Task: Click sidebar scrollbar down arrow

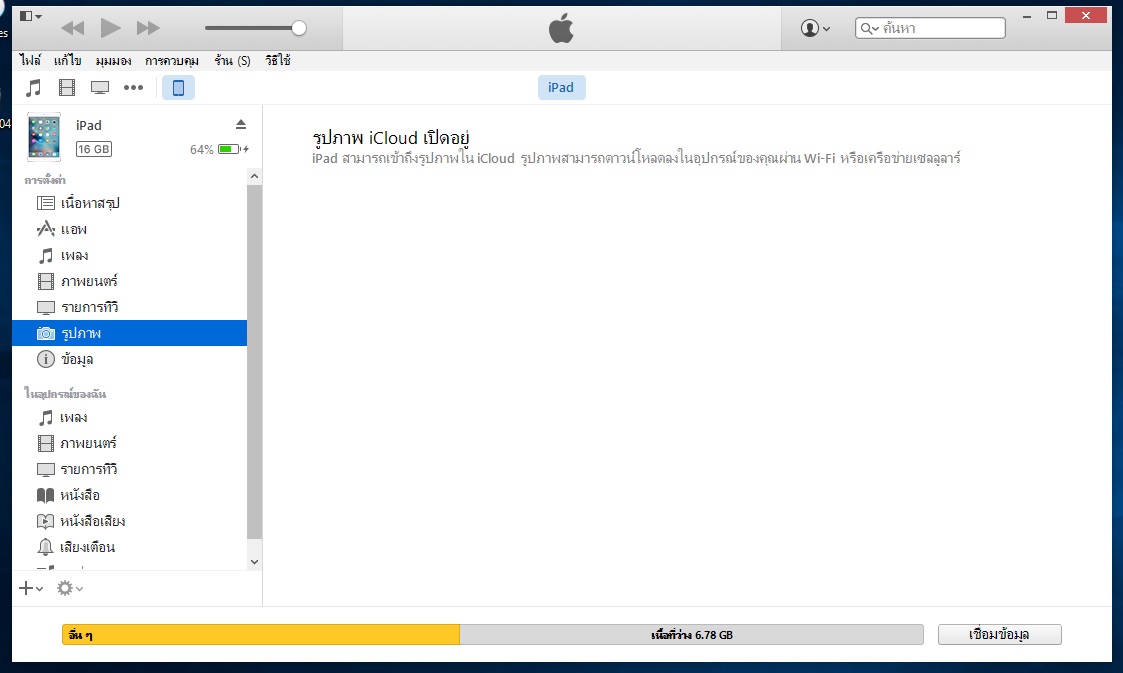Action: pos(254,562)
